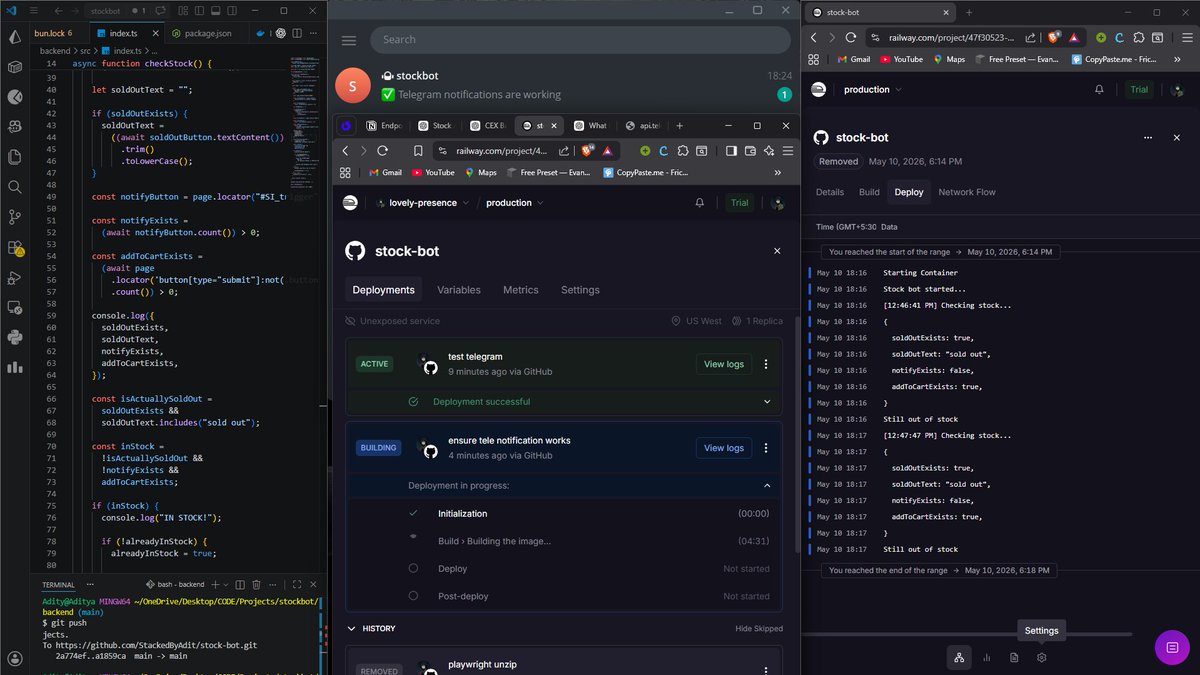
Task: Open Run and Debug view in VS Code
Action: tap(15, 277)
